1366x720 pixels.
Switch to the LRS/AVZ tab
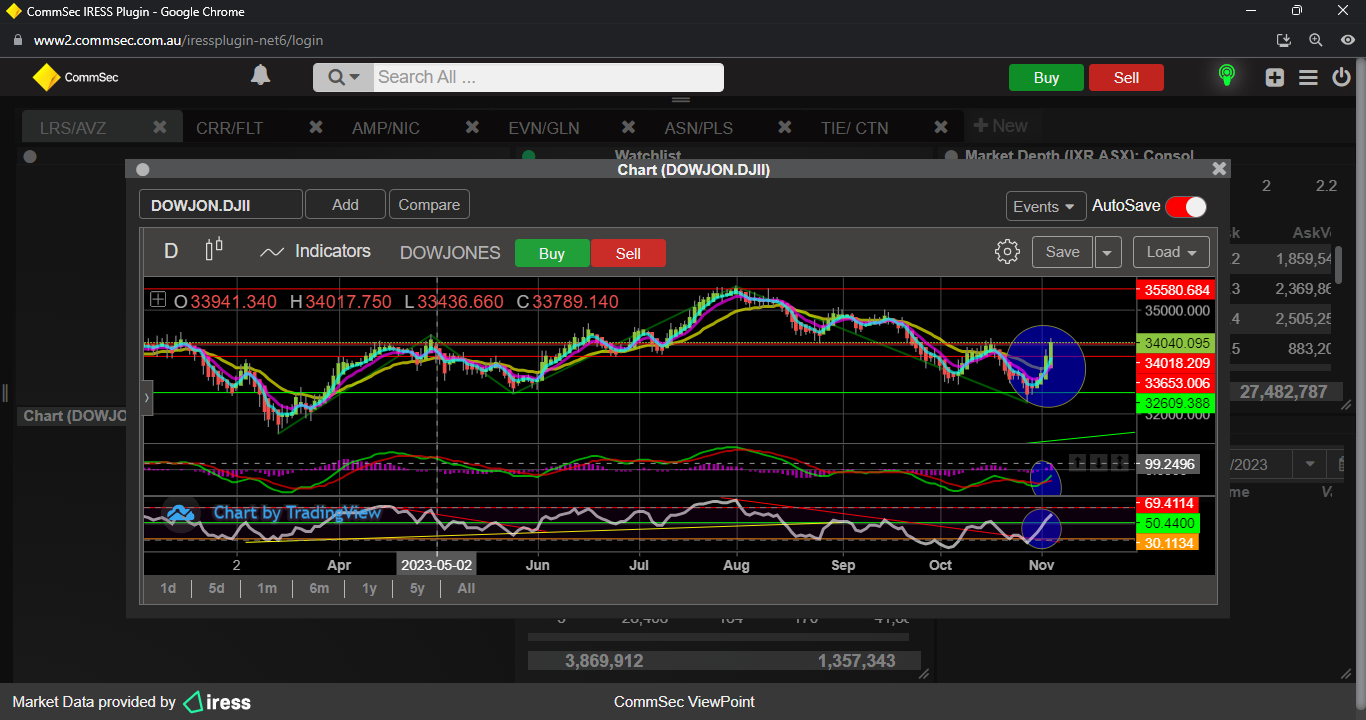[x=73, y=128]
